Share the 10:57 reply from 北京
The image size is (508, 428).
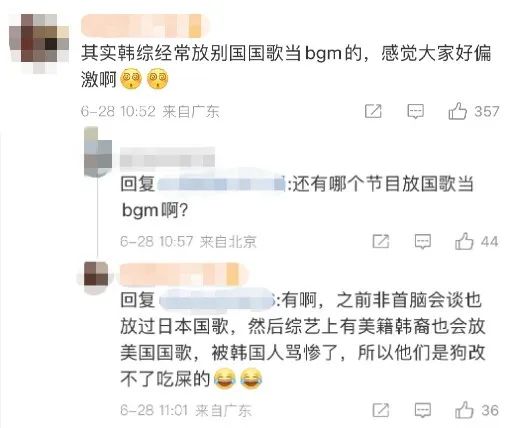pos(381,241)
